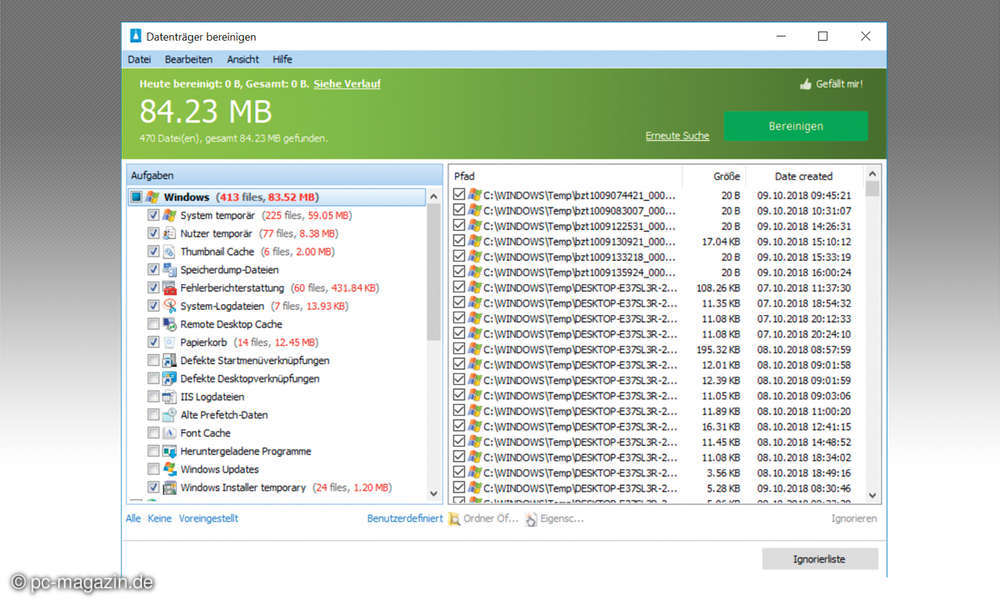This screenshot has height=600, width=1000.
Task: Click the System temporär Windows flag icon
Action: 169,216
